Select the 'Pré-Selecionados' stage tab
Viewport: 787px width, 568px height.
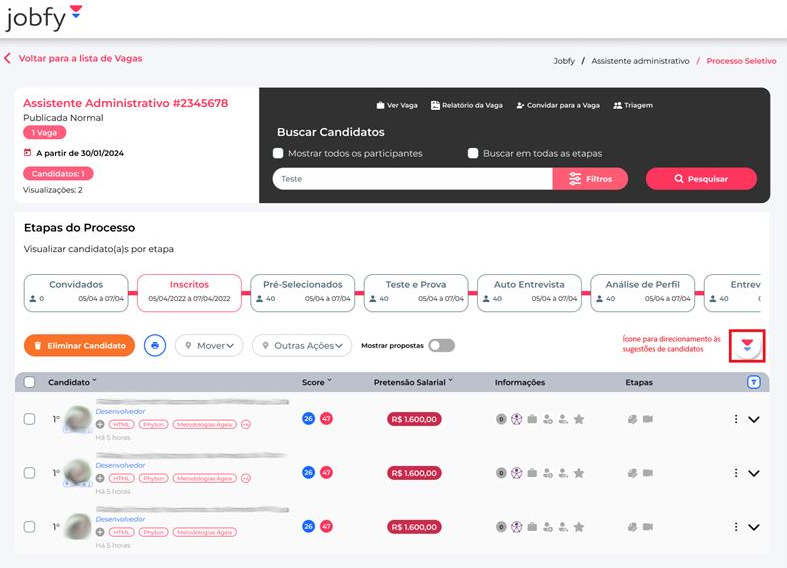pos(302,290)
